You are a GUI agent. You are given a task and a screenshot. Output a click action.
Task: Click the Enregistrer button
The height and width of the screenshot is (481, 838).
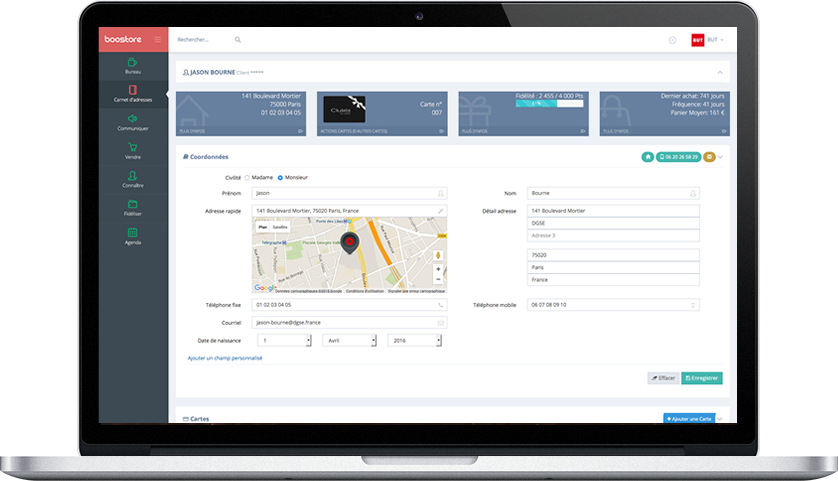(702, 378)
